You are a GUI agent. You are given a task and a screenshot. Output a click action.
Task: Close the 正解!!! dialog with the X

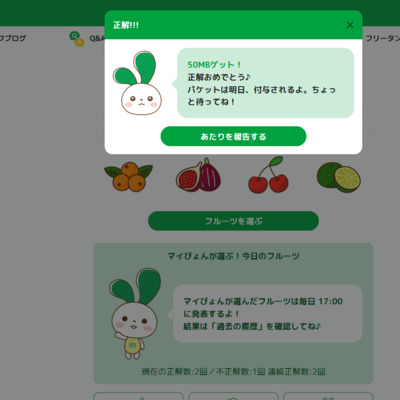(350, 25)
